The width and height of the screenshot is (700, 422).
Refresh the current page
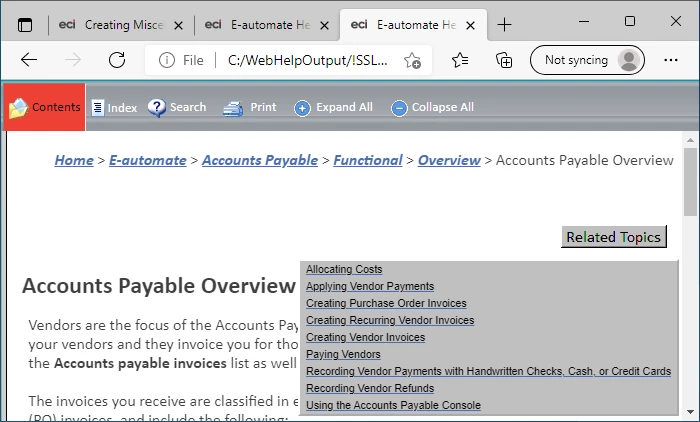(x=117, y=60)
